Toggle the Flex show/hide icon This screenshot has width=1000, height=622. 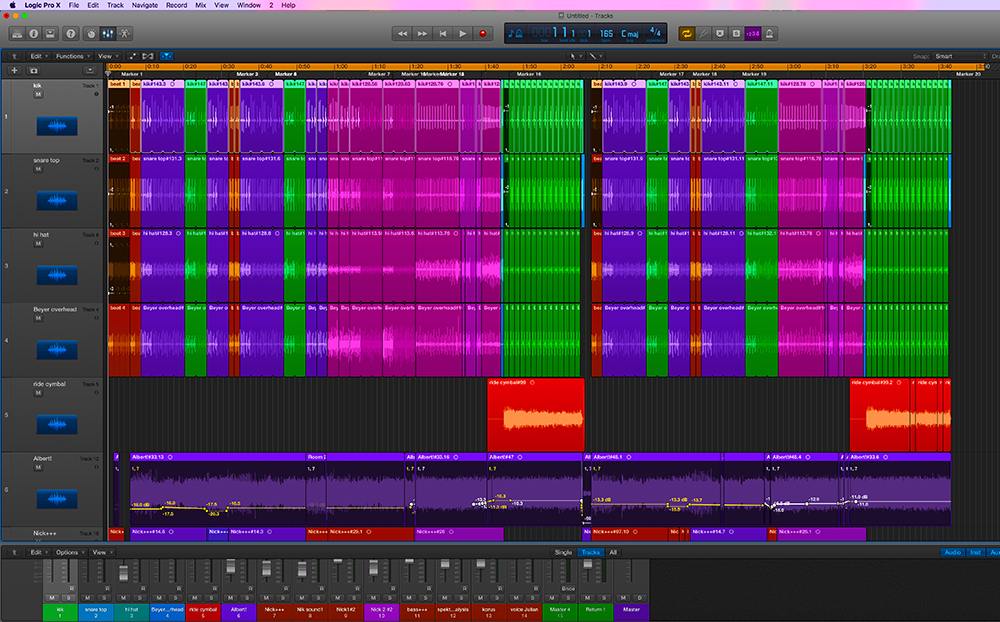pyautogui.click(x=148, y=56)
